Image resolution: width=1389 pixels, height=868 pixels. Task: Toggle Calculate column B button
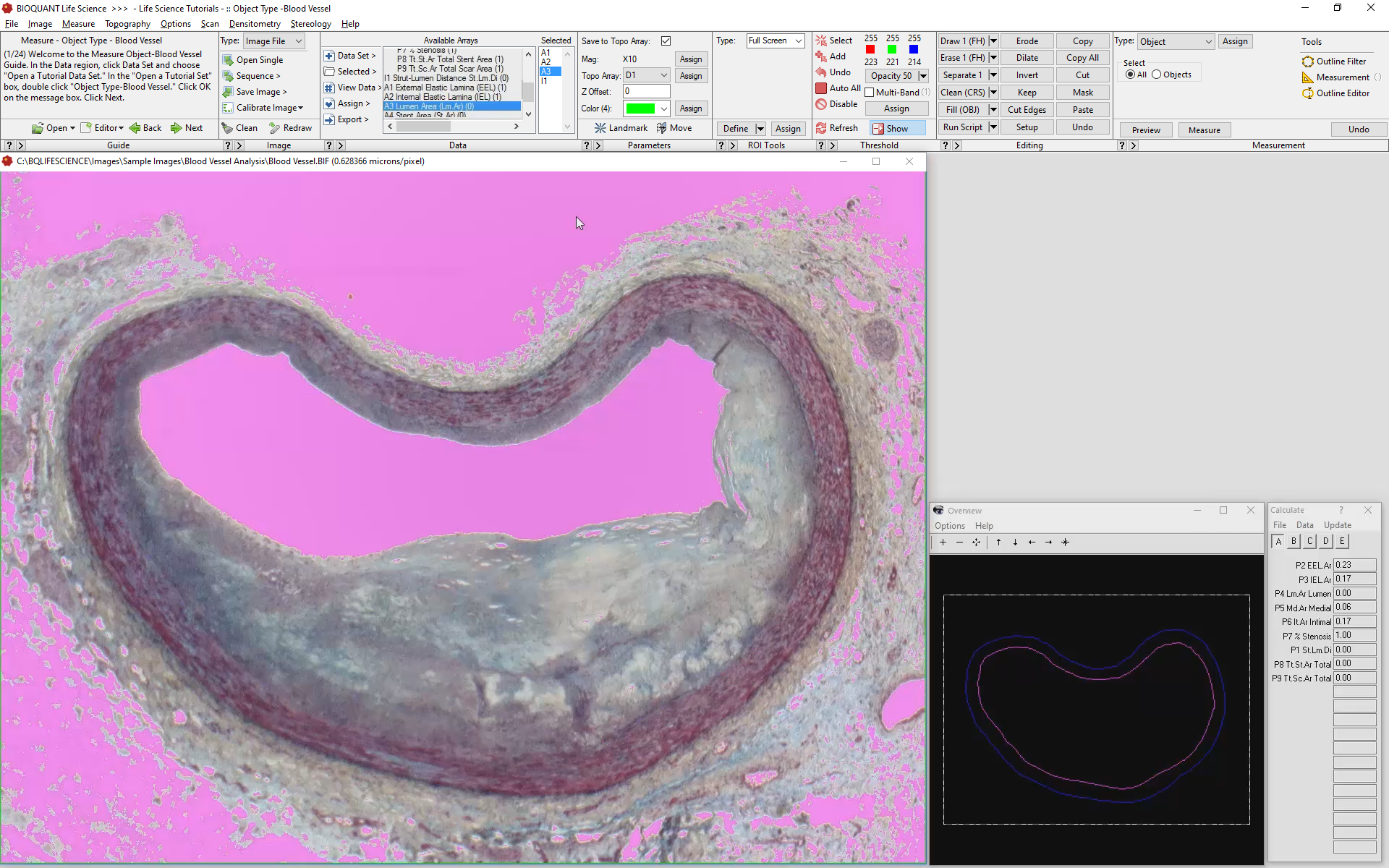coord(1294,541)
